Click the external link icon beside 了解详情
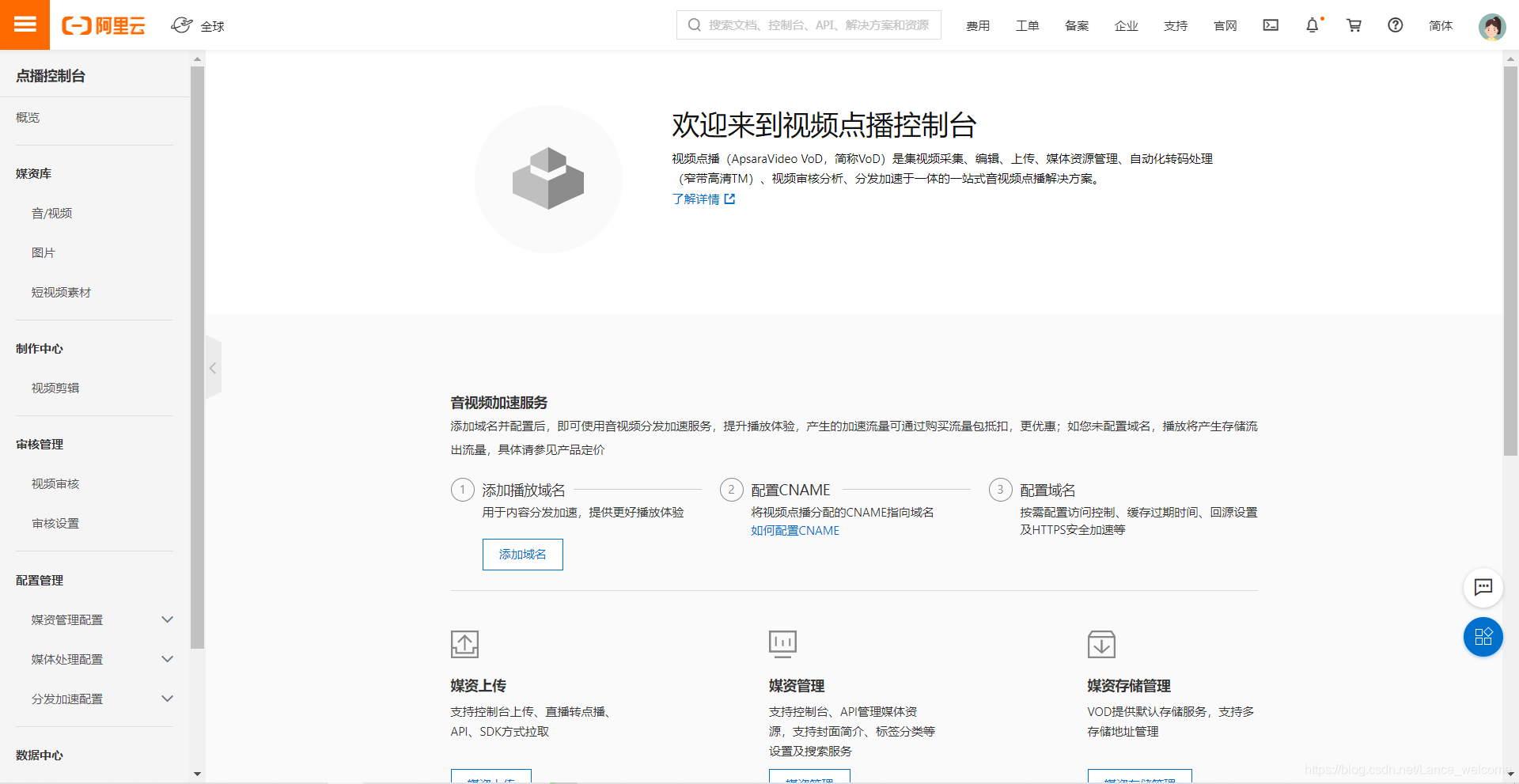 [x=729, y=199]
